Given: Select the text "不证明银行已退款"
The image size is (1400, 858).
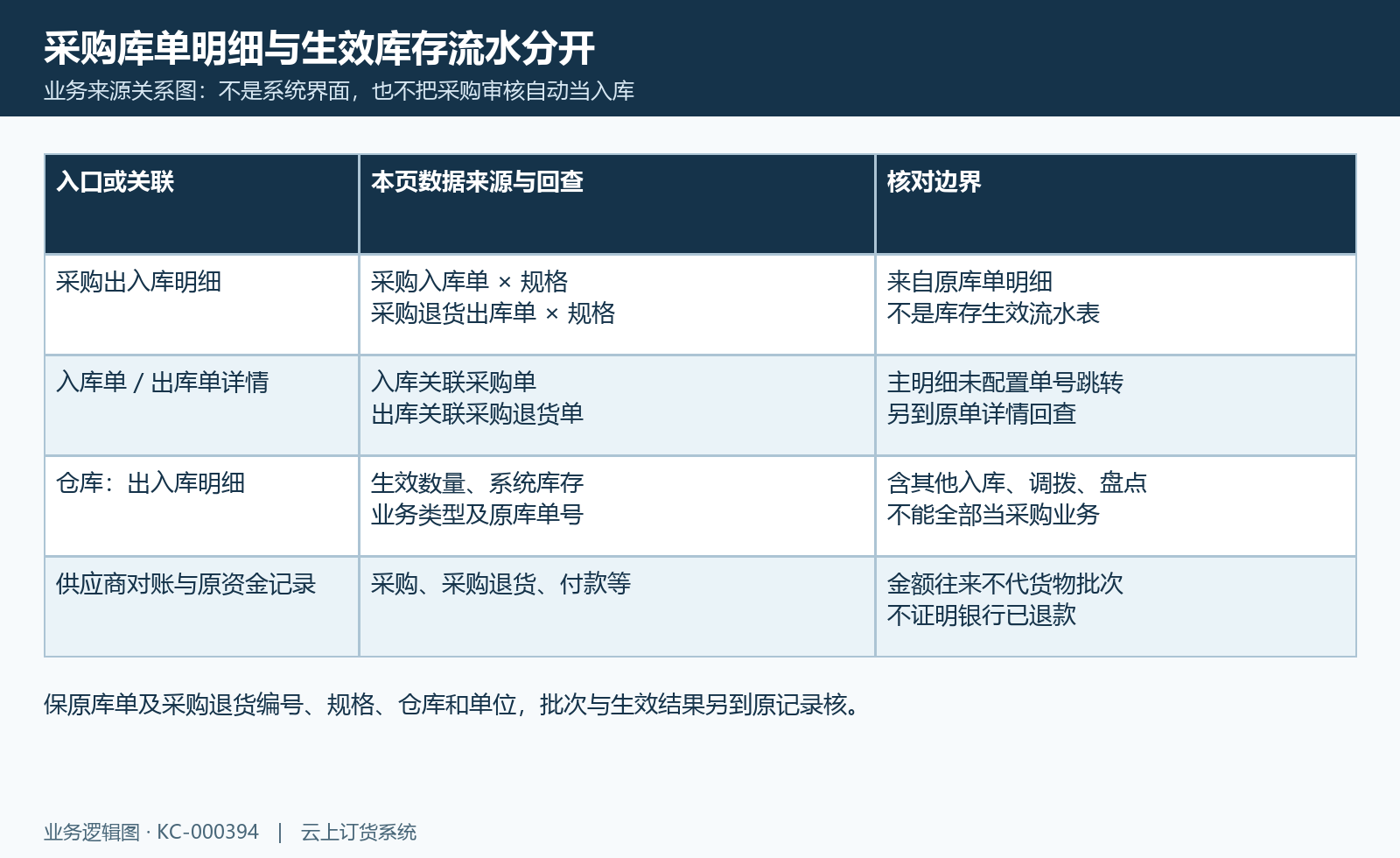Looking at the screenshot, I should tap(982, 615).
